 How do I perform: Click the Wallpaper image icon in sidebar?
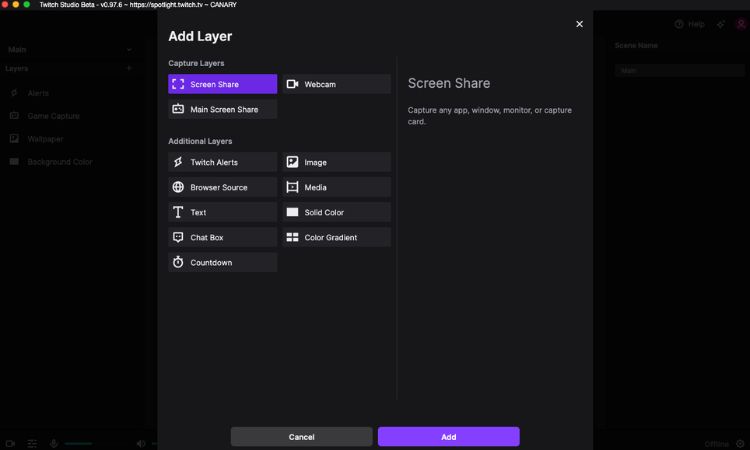(14, 139)
